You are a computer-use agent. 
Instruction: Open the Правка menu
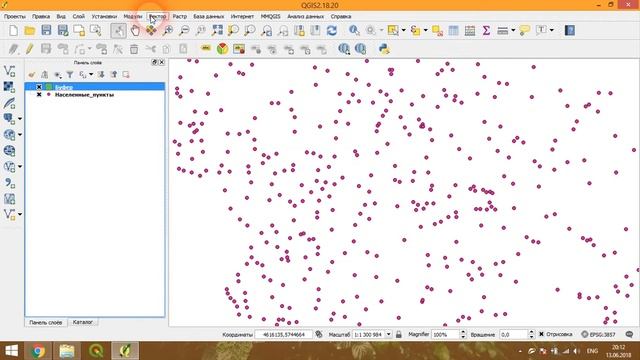pos(41,16)
